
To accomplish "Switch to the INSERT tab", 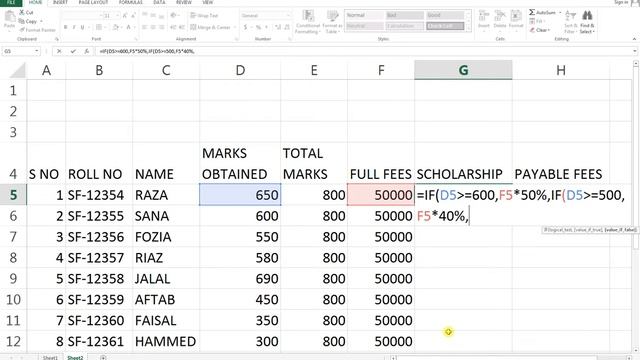I will tap(60, 2).
